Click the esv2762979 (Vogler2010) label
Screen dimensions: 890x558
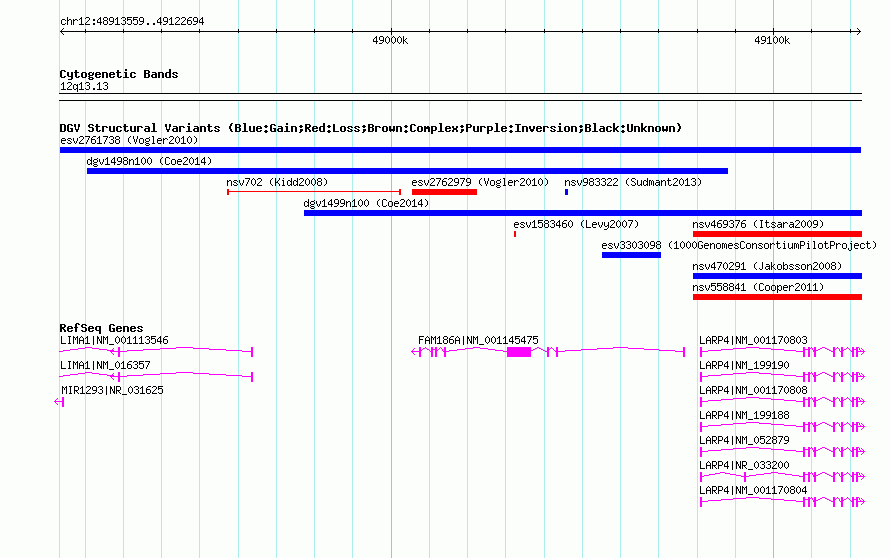[480, 182]
